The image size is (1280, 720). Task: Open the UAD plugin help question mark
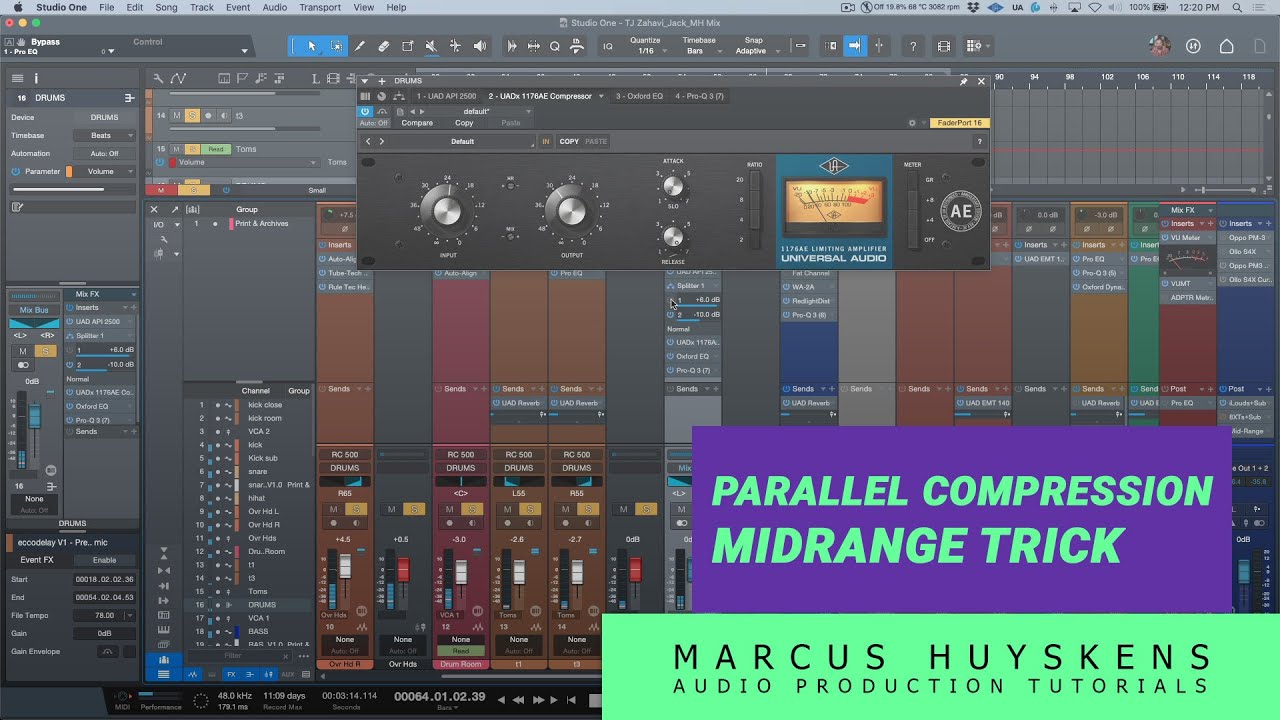(979, 142)
